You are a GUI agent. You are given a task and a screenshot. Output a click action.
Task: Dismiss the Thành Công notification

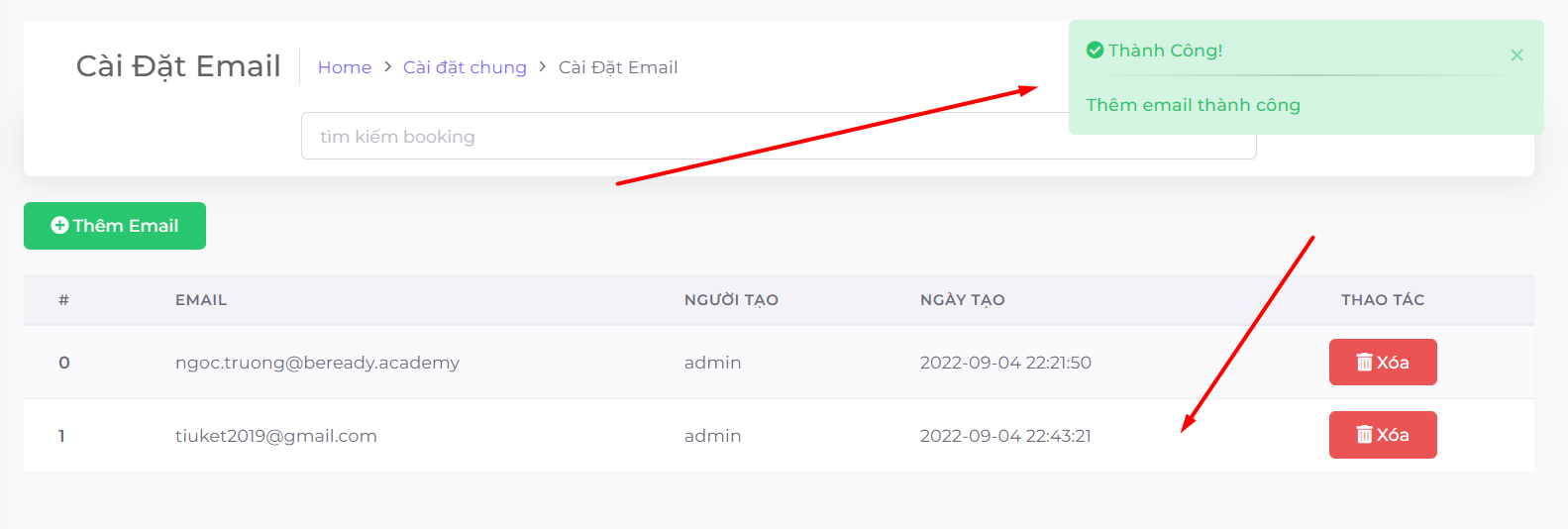tap(1516, 55)
